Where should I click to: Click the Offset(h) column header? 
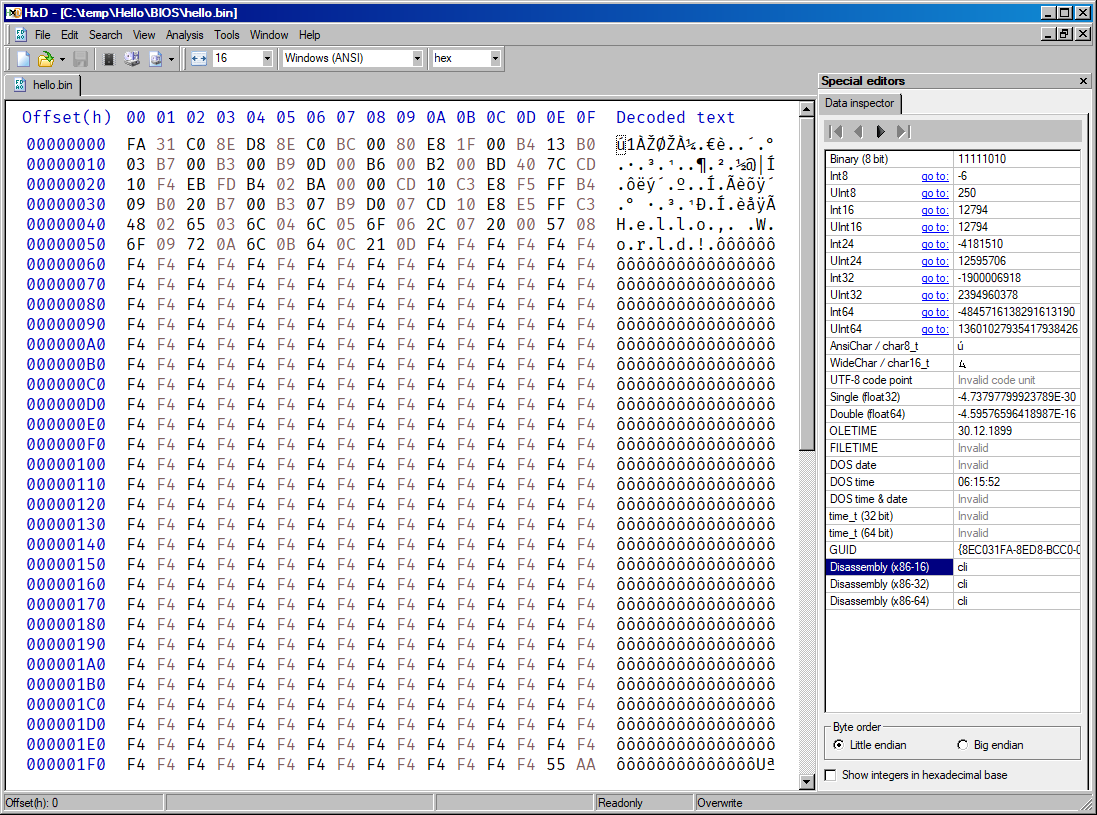66,118
